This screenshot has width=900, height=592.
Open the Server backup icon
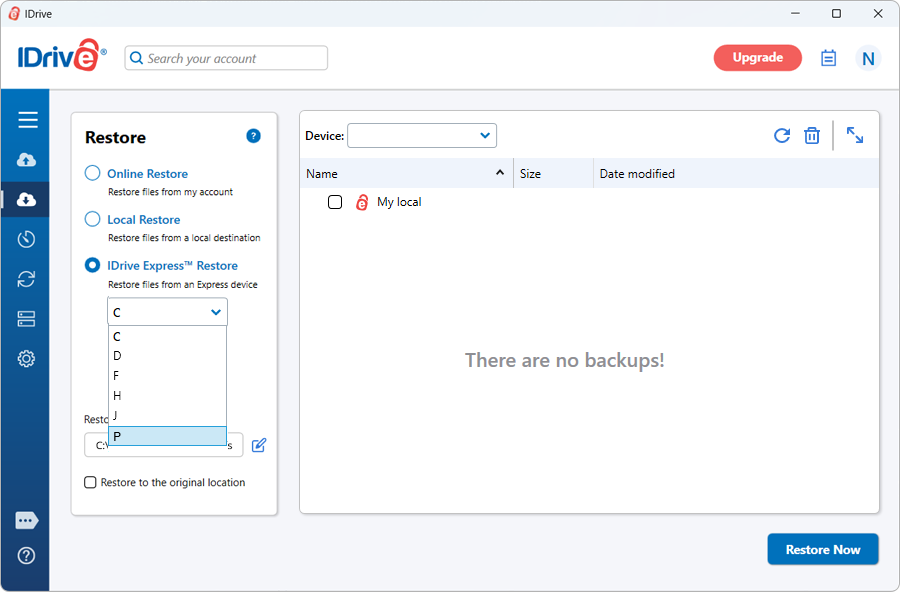[x=26, y=319]
